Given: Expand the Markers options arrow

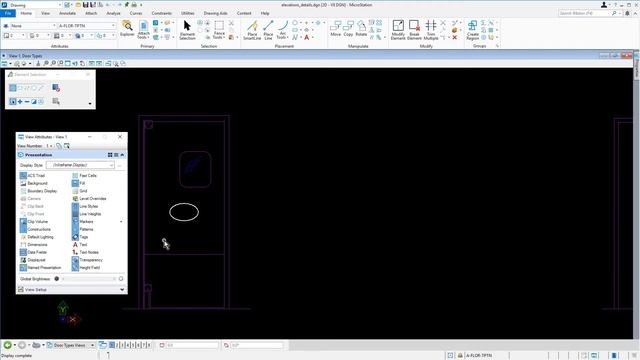Looking at the screenshot, I should coord(121,222).
